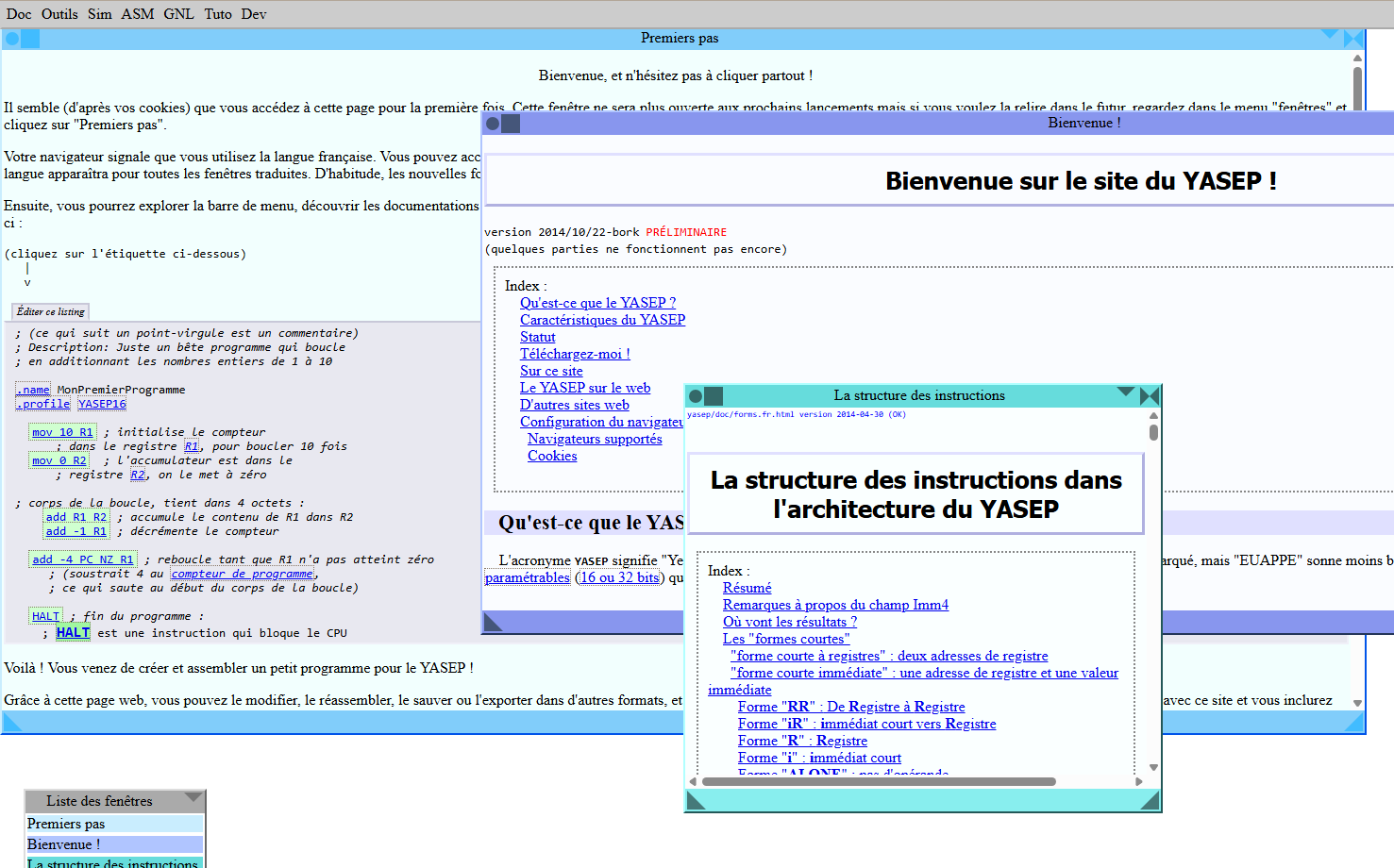1394x868 pixels.
Task: Click the 'add -4 PC NZ R1' instruction
Action: [x=83, y=559]
